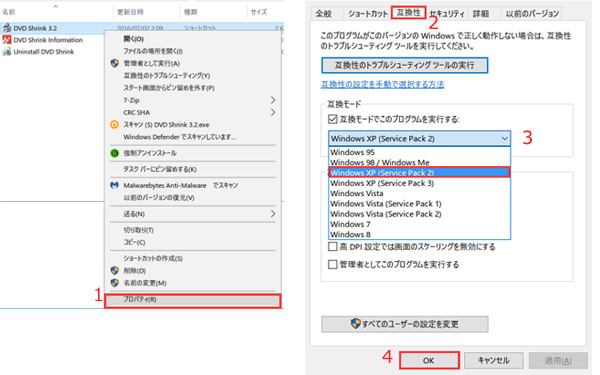Expand the 送る(N) submenu

click(x=272, y=214)
